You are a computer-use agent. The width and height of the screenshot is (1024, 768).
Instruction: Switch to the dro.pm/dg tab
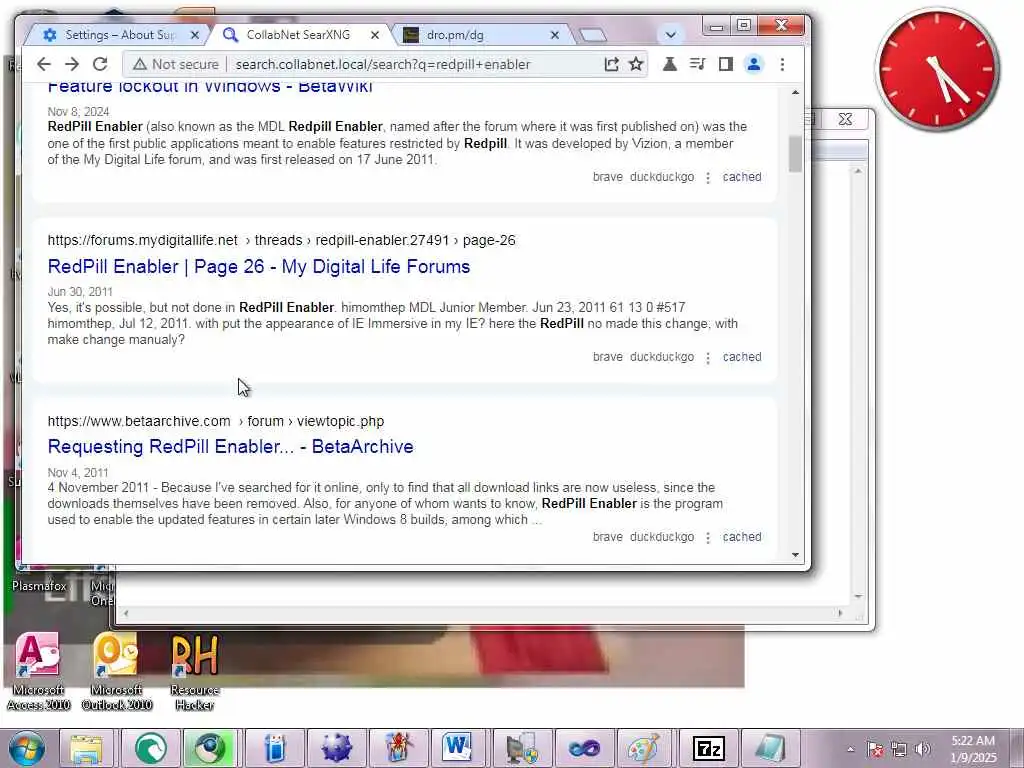point(455,35)
